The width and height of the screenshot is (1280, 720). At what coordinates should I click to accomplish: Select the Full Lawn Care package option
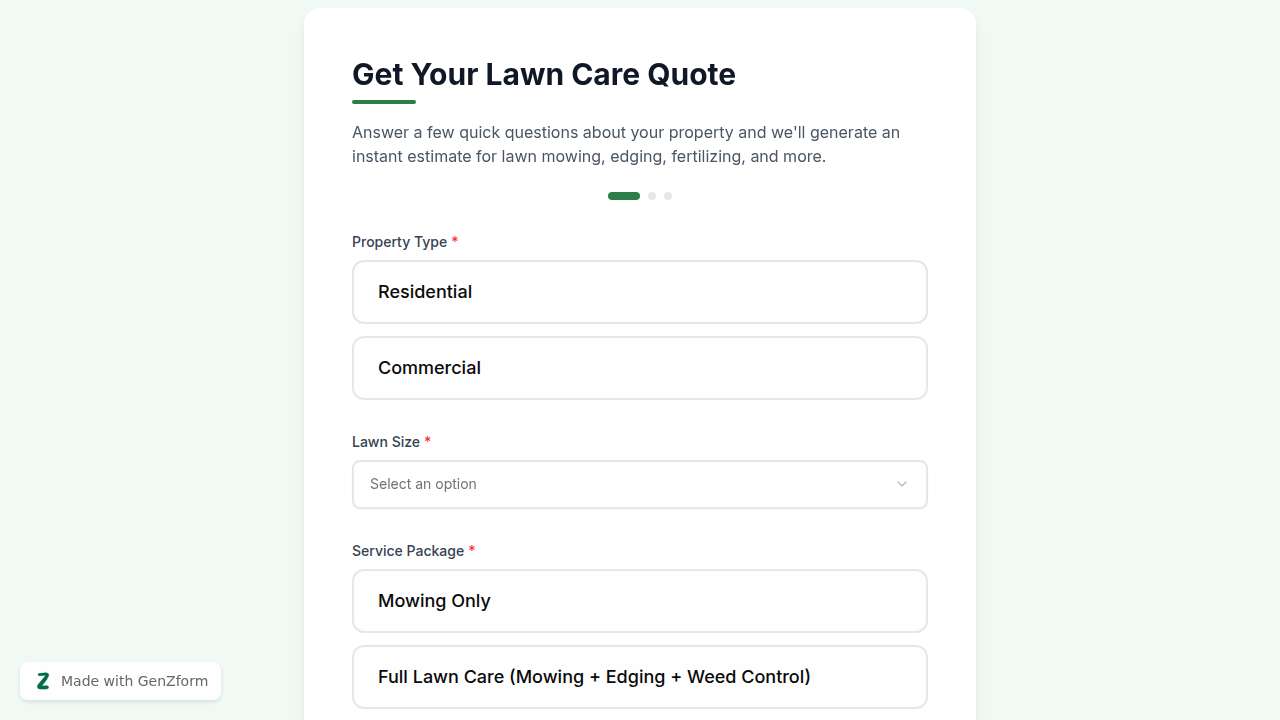coord(640,677)
